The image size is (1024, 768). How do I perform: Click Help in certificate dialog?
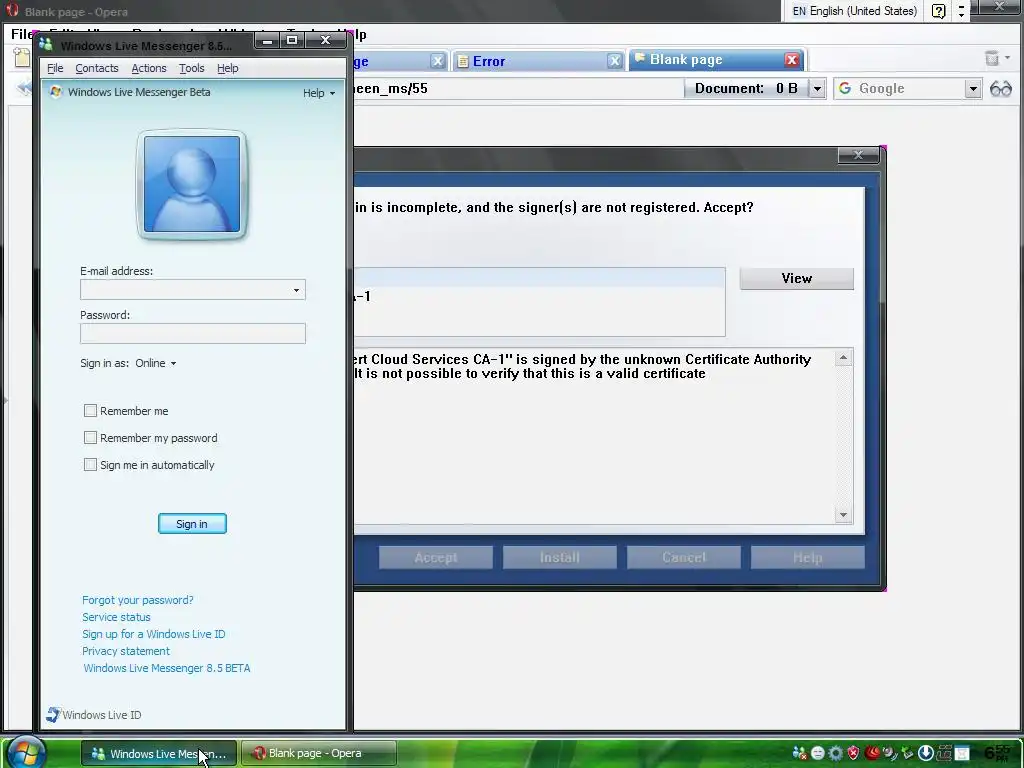(x=808, y=557)
